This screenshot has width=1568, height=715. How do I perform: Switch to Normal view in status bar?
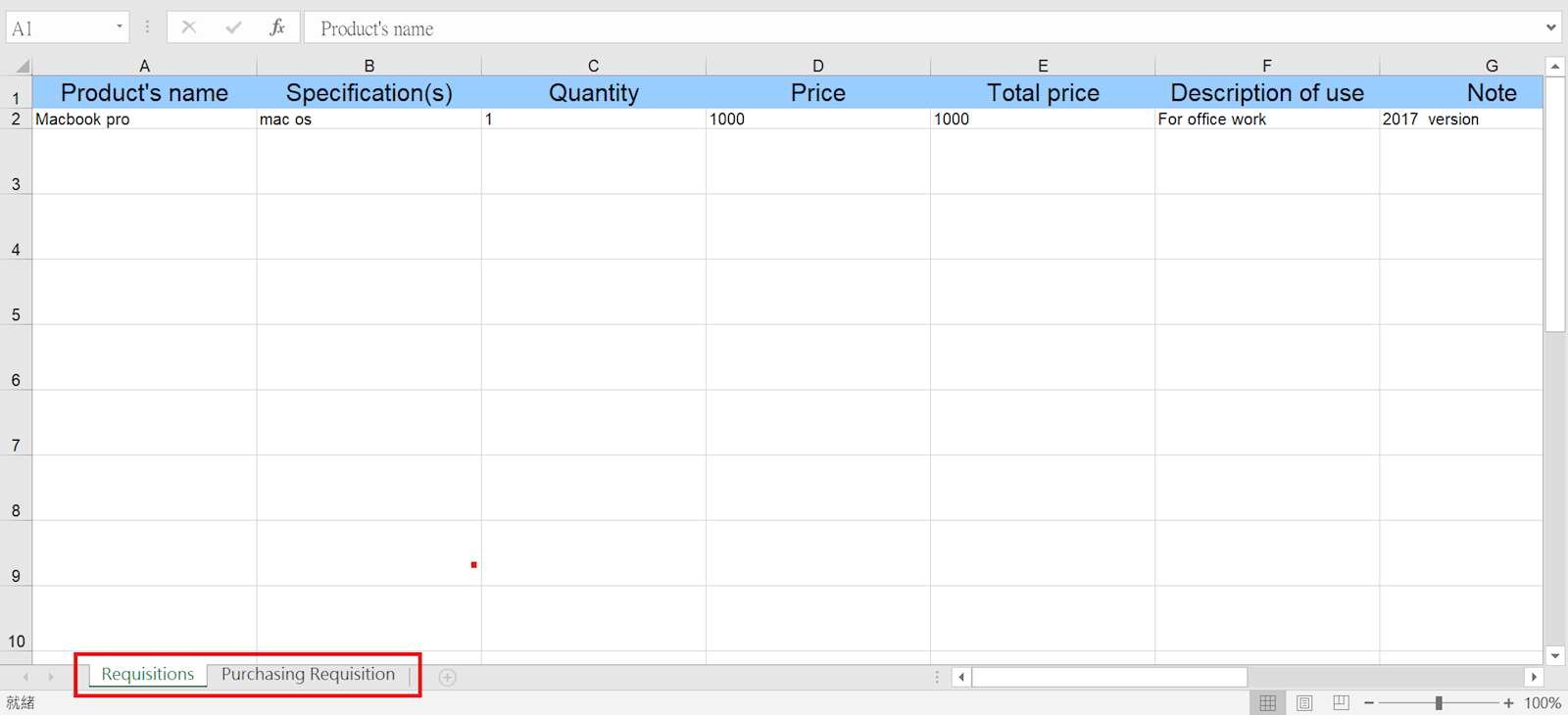tap(1267, 703)
